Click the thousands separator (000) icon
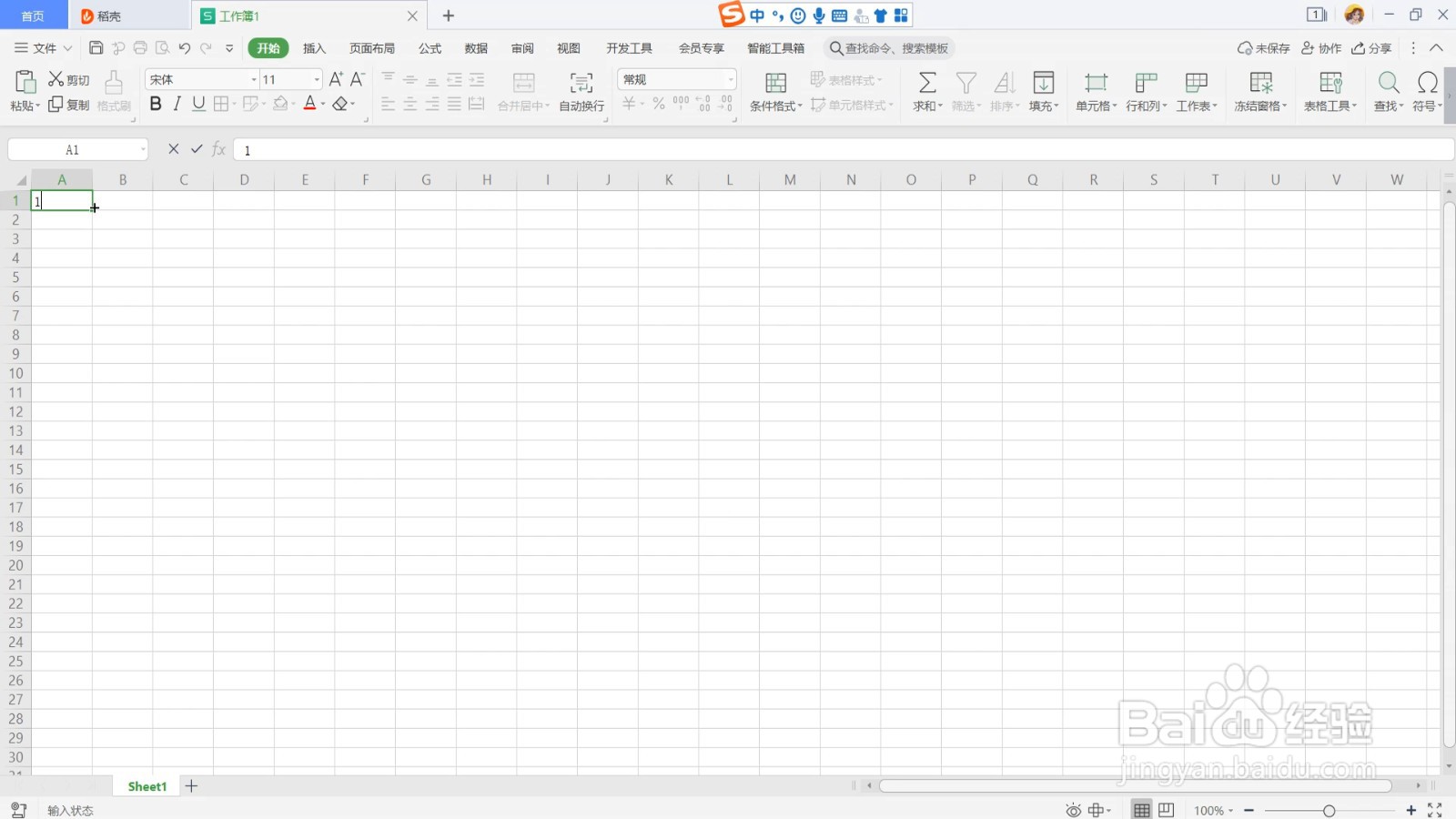This screenshot has height=819, width=1456. pyautogui.click(x=681, y=104)
